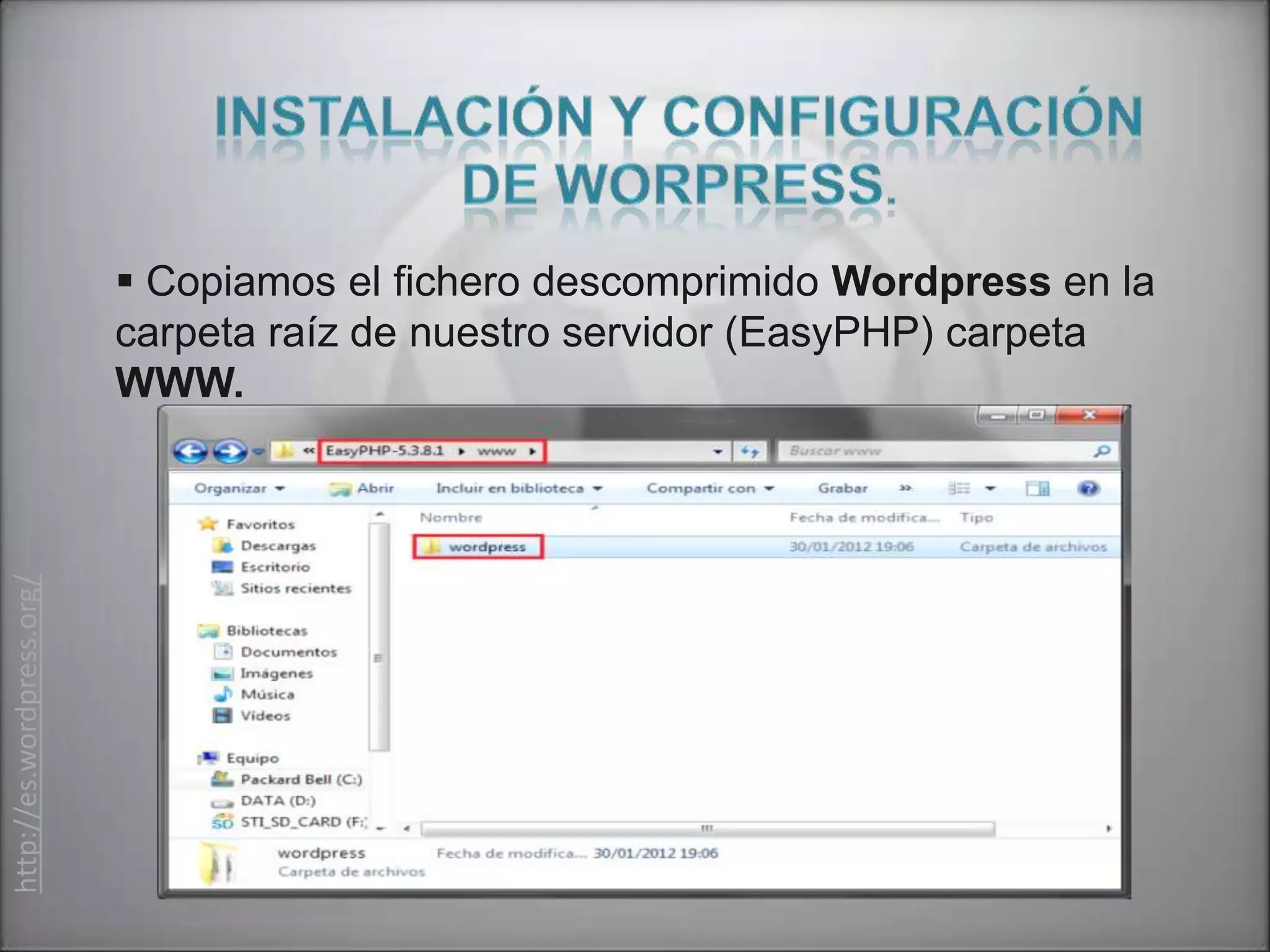This screenshot has width=1270, height=952.
Task: Click the refresh button beside address bar
Action: point(750,451)
